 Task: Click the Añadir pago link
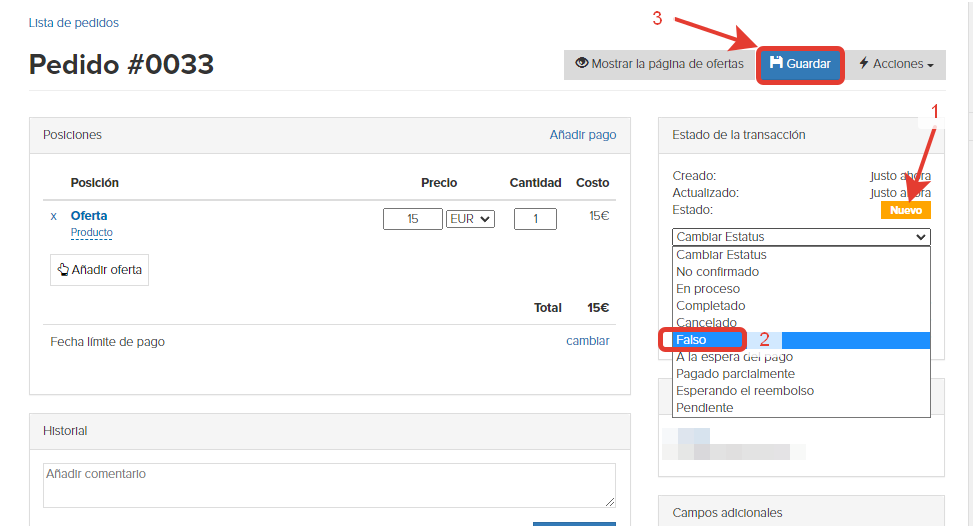click(583, 135)
